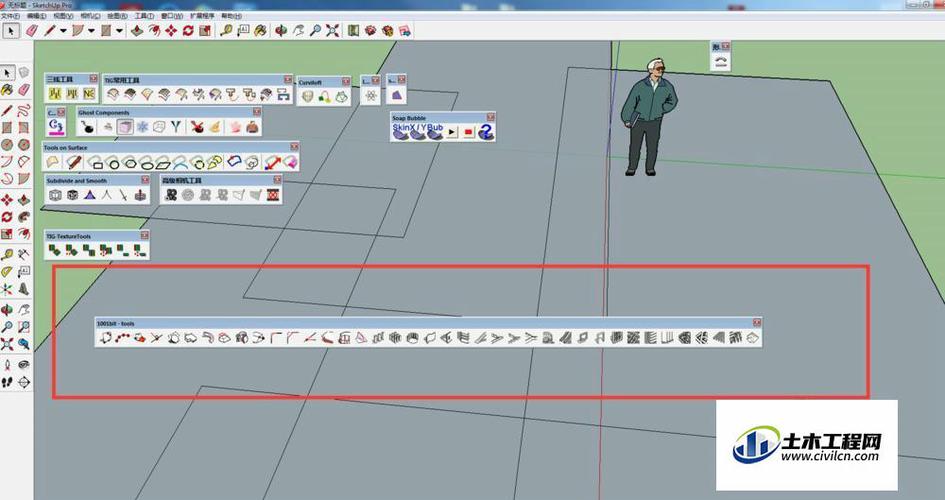
Task: Open the 编辑(E) menu
Action: 37,16
